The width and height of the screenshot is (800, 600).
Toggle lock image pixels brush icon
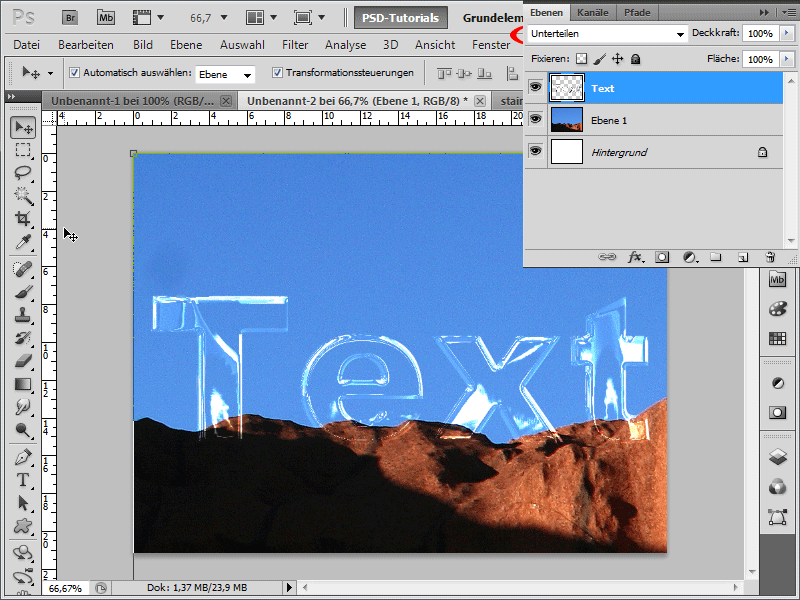(600, 59)
